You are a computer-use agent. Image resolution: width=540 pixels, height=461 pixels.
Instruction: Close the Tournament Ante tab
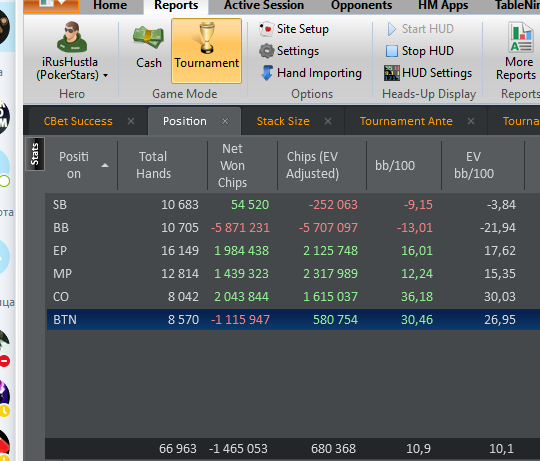point(471,121)
